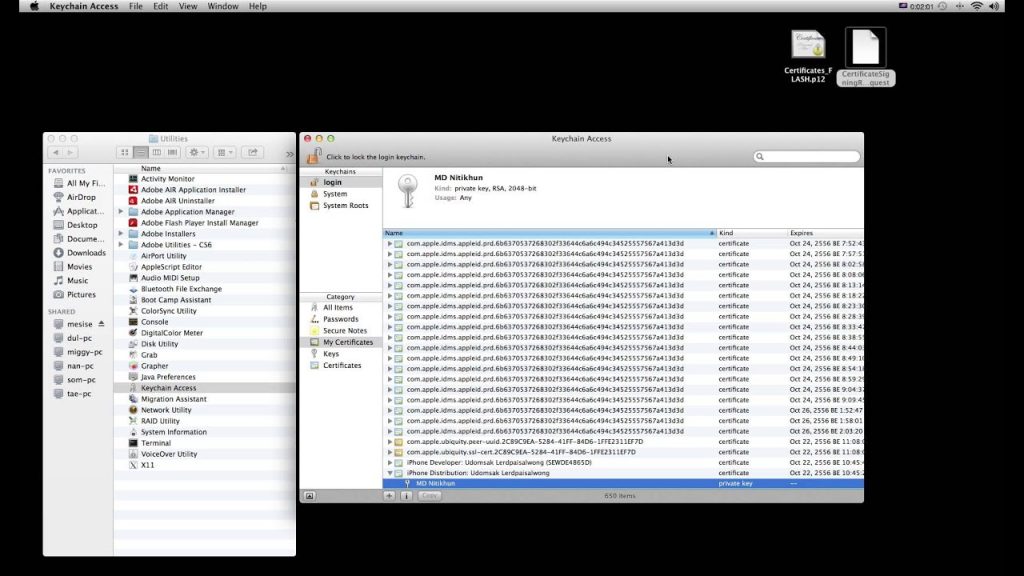This screenshot has width=1024, height=576.
Task: Select CertificateSigningRequest desktop file
Action: point(865,57)
